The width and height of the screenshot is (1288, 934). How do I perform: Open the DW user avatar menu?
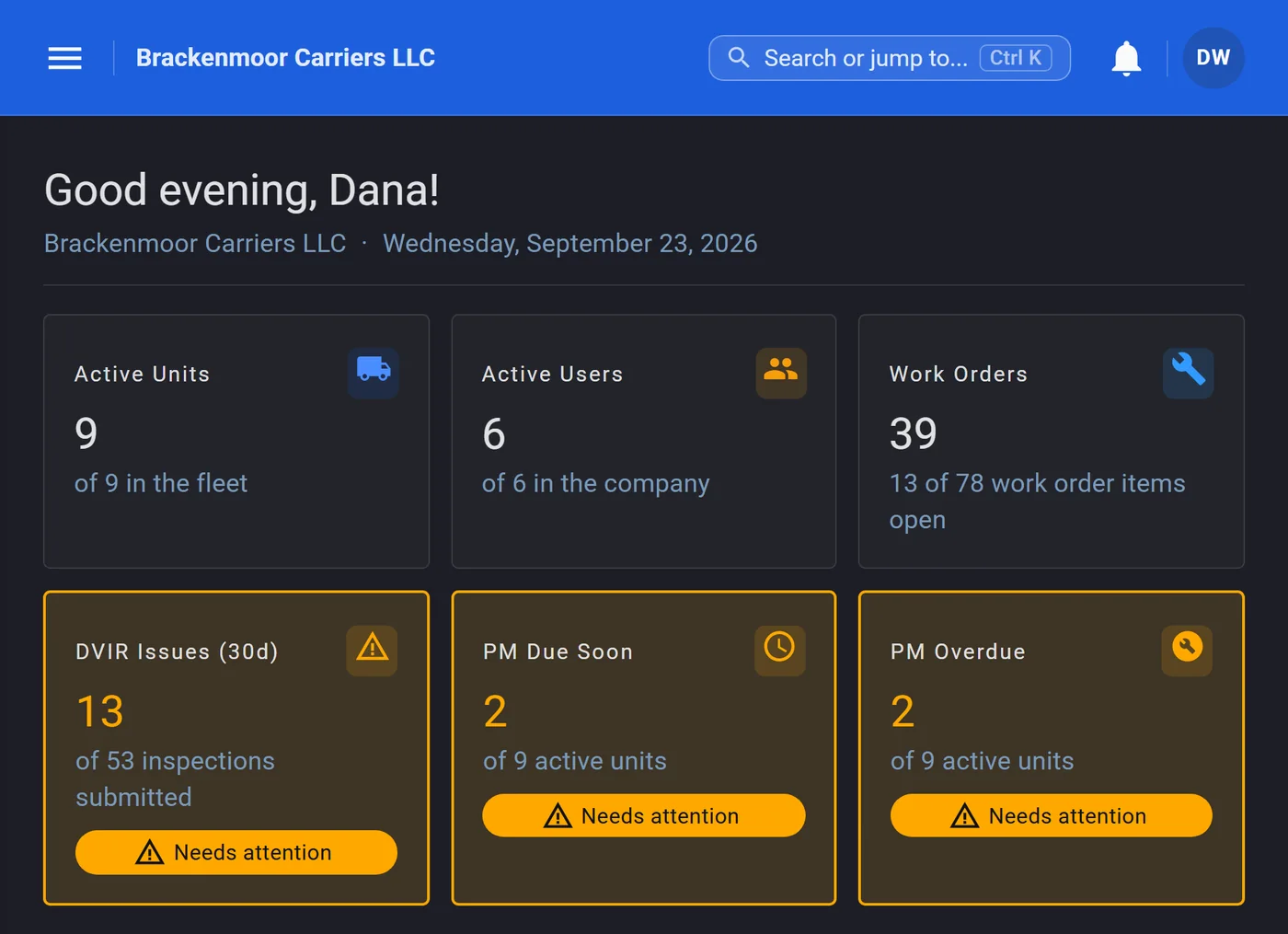[1213, 58]
